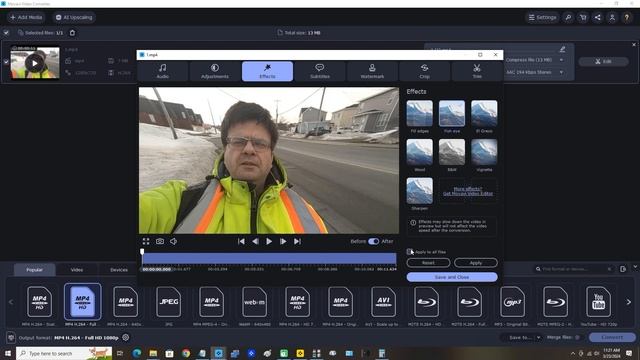
Task: Choose the JPEG format preset
Action: pyautogui.click(x=169, y=302)
